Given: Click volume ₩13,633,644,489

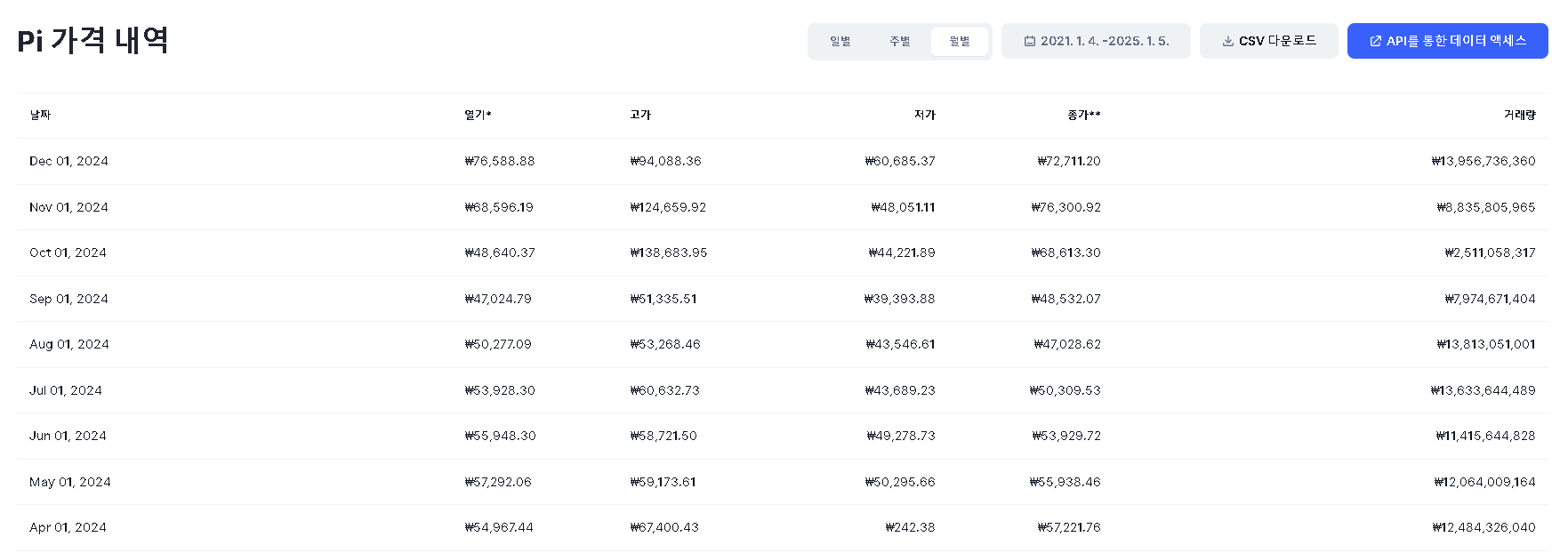Looking at the screenshot, I should (x=1484, y=390).
